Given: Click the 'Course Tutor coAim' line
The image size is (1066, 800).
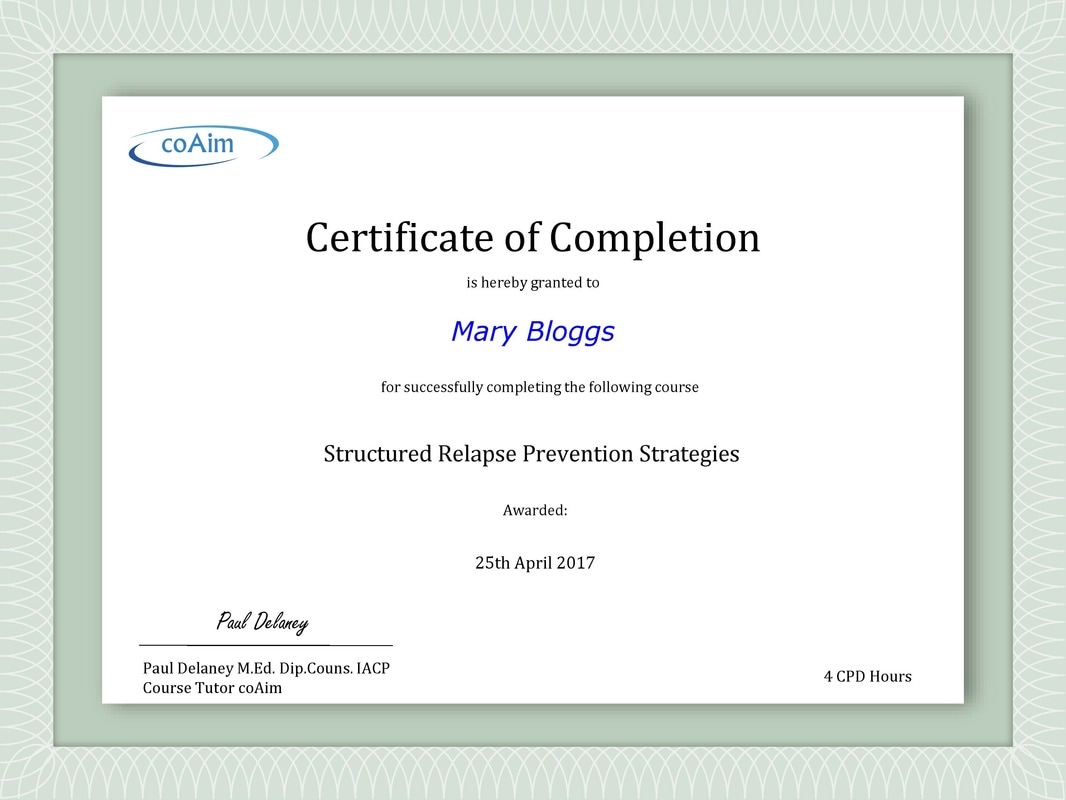Looking at the screenshot, I should coord(212,688).
